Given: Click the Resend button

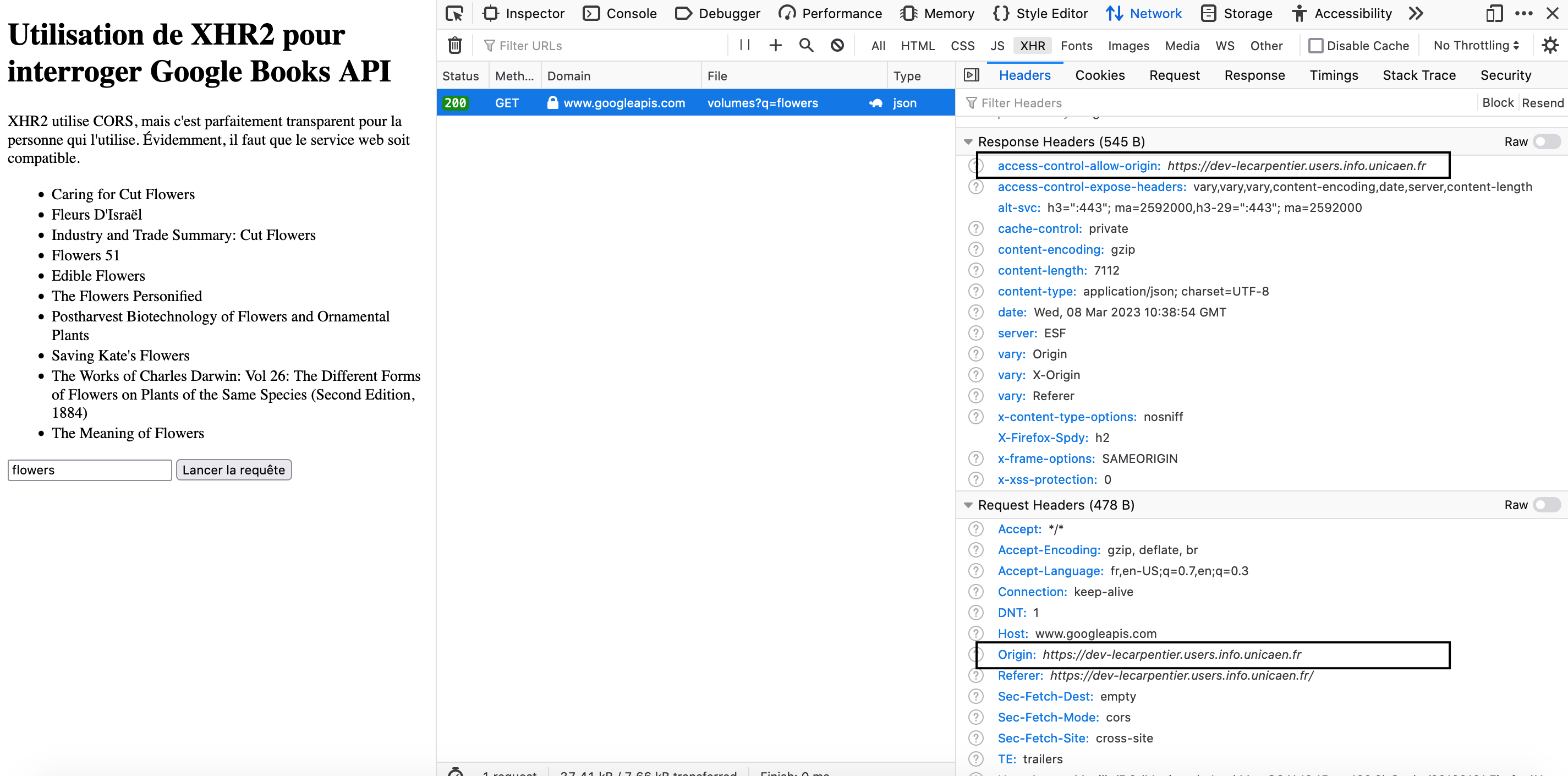Looking at the screenshot, I should tap(1543, 103).
